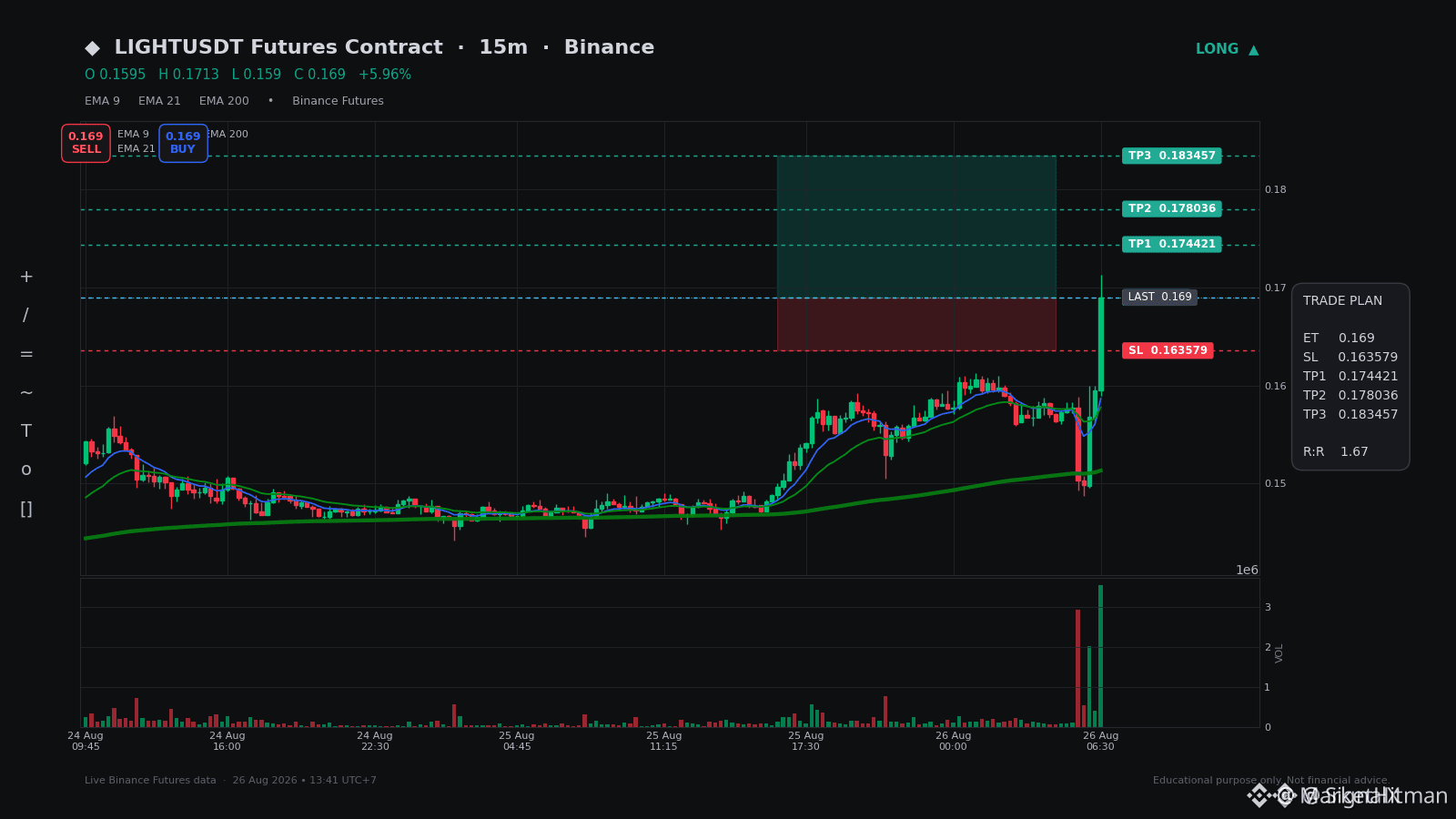Click the low value L 0.159

click(x=256, y=75)
